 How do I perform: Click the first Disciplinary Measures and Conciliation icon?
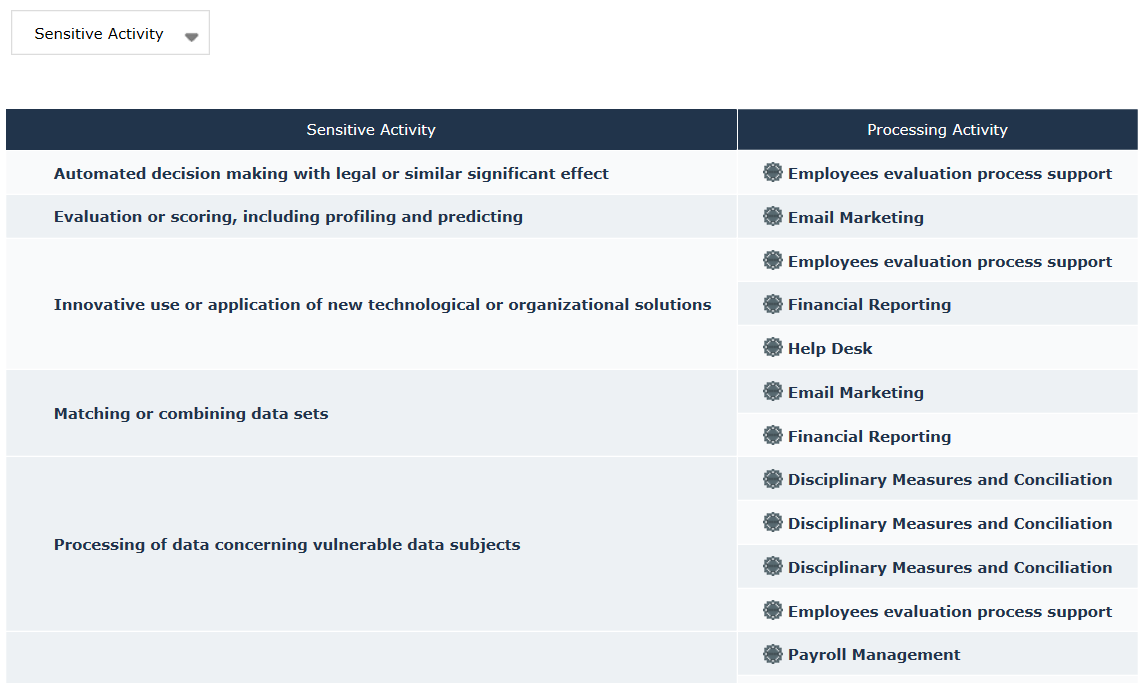coord(773,479)
